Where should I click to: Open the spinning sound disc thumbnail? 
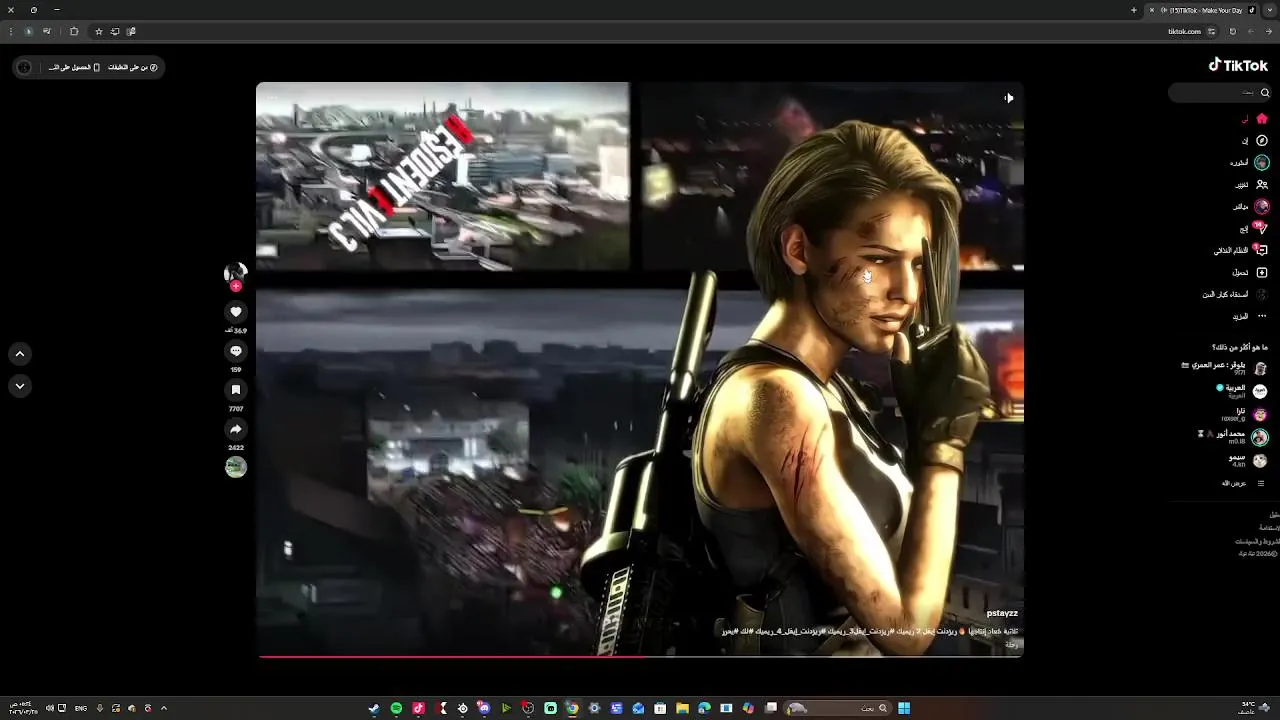tap(236, 467)
